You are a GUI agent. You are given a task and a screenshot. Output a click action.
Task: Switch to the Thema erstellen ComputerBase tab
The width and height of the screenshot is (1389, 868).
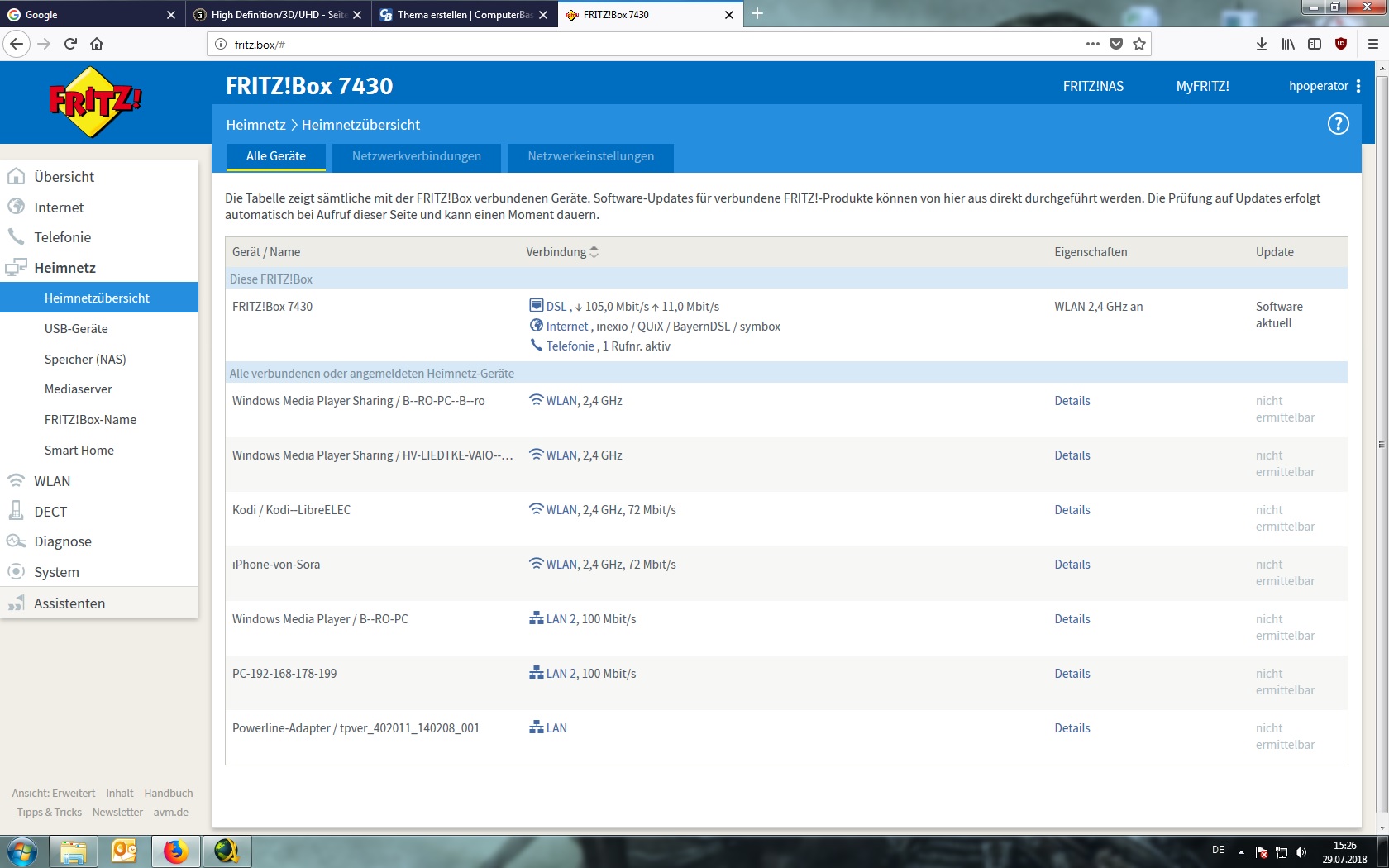pyautogui.click(x=464, y=14)
